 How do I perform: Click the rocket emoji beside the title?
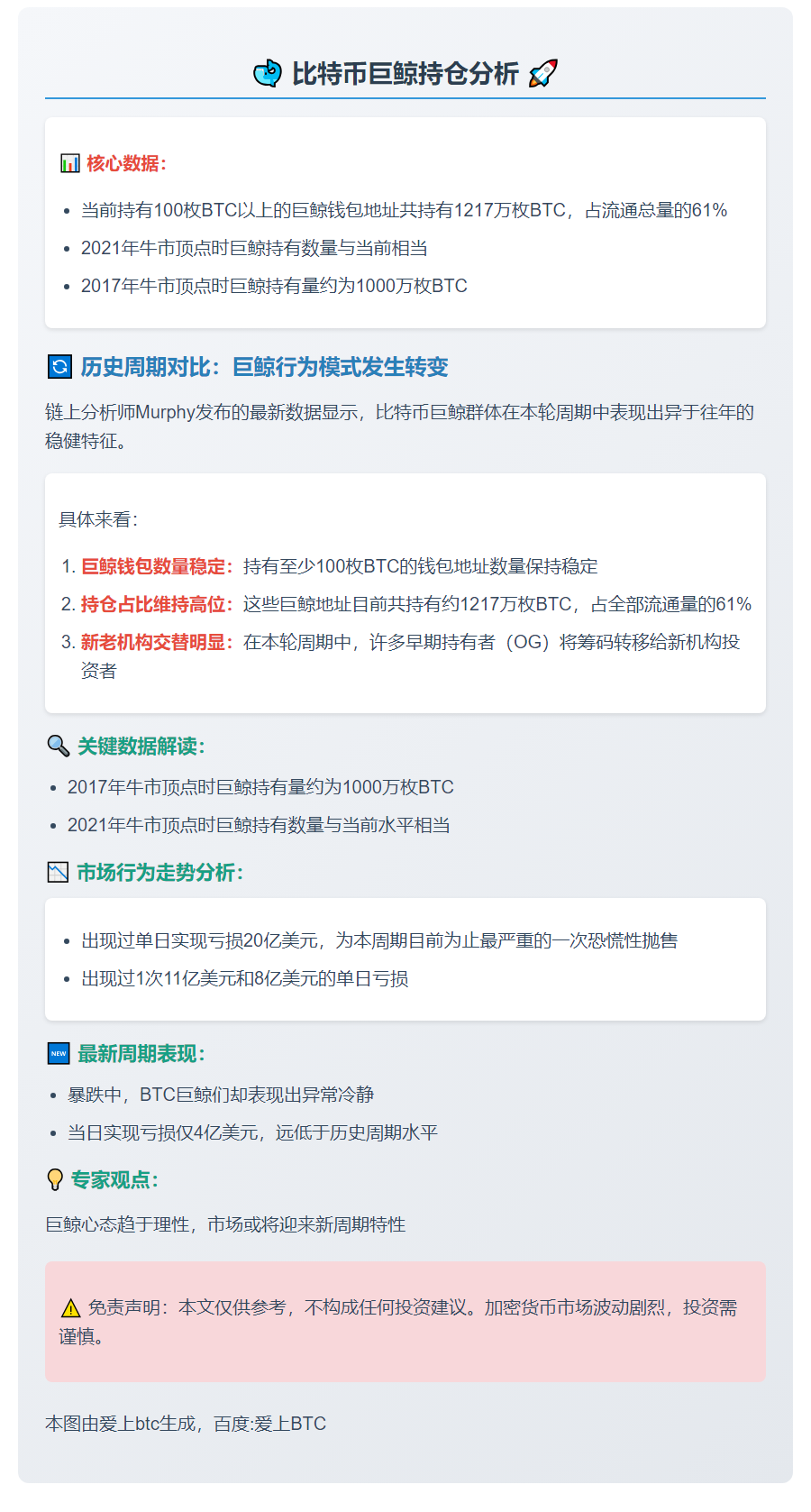[543, 73]
